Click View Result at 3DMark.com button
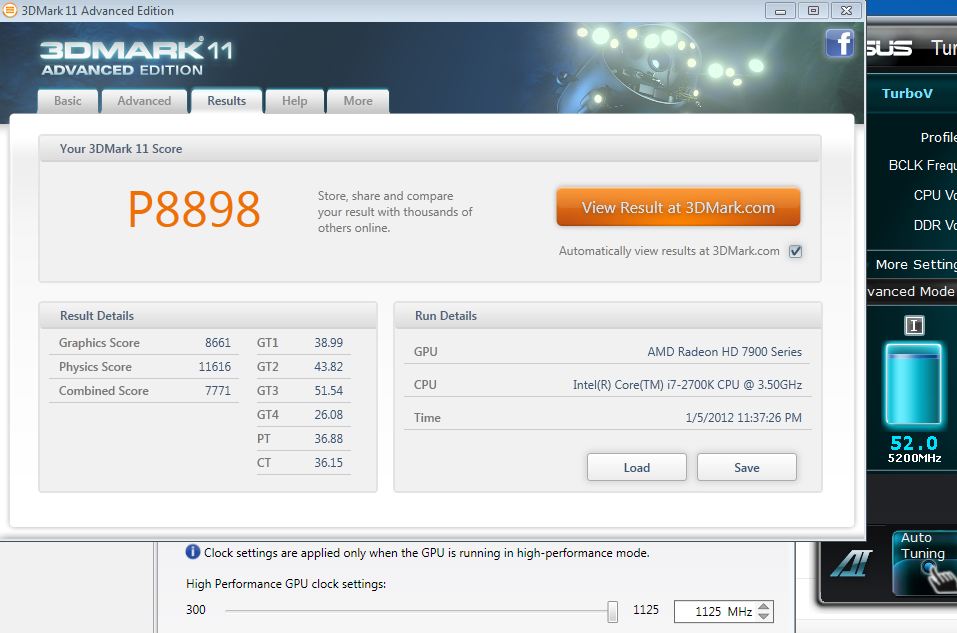 coord(678,208)
